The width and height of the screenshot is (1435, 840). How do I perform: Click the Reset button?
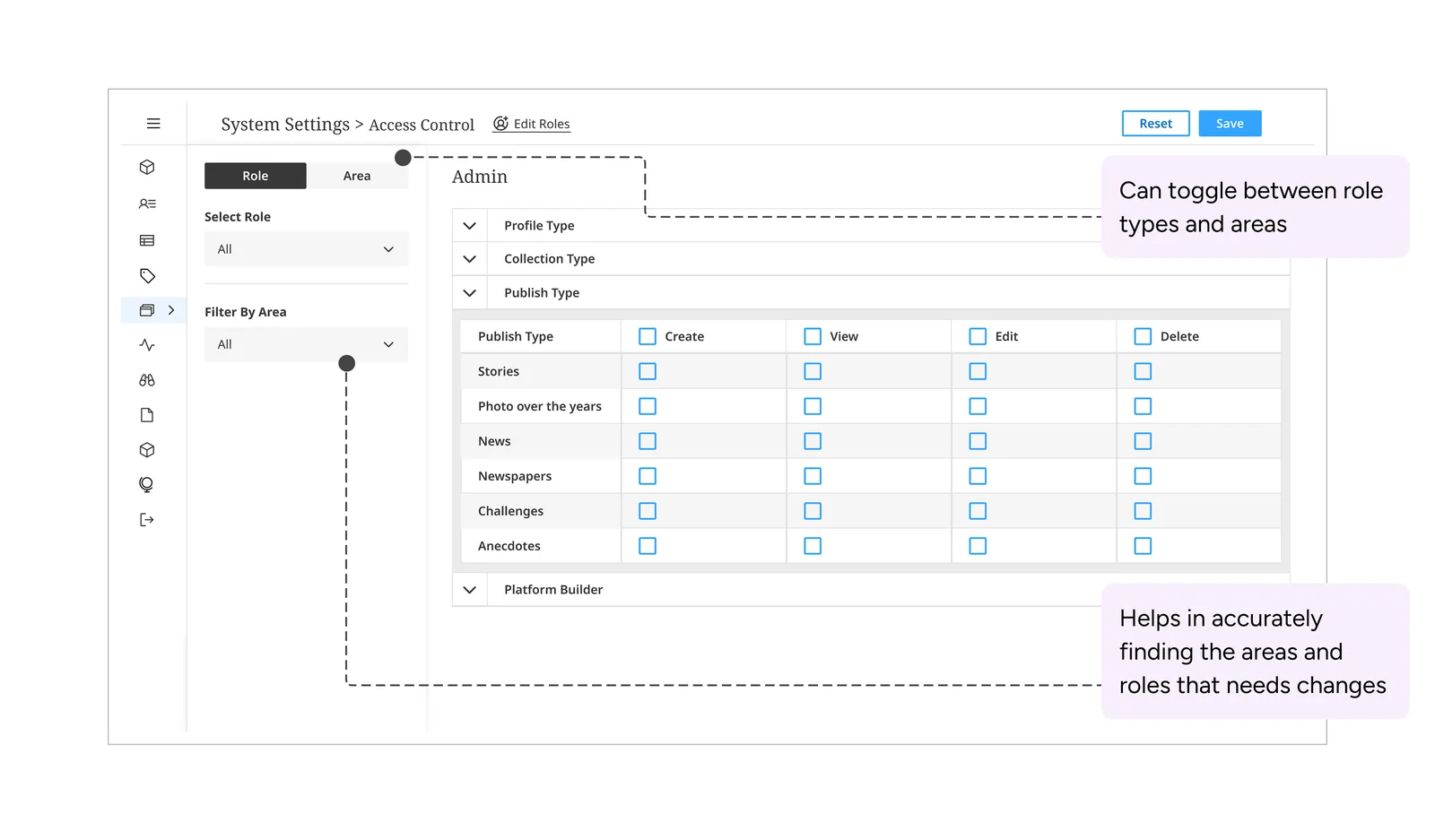1156,124
